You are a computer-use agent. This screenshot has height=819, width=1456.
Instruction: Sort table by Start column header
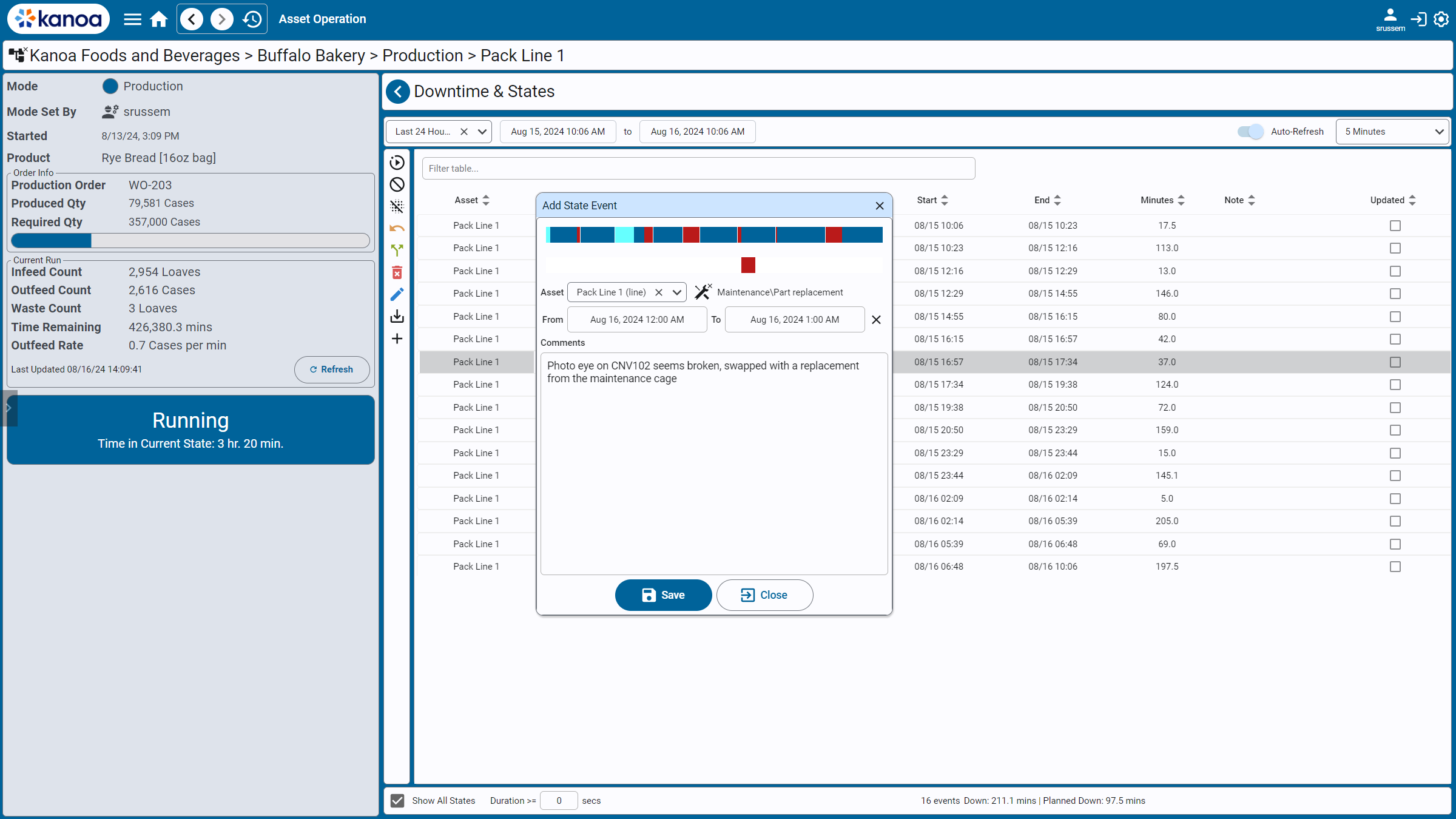point(932,200)
